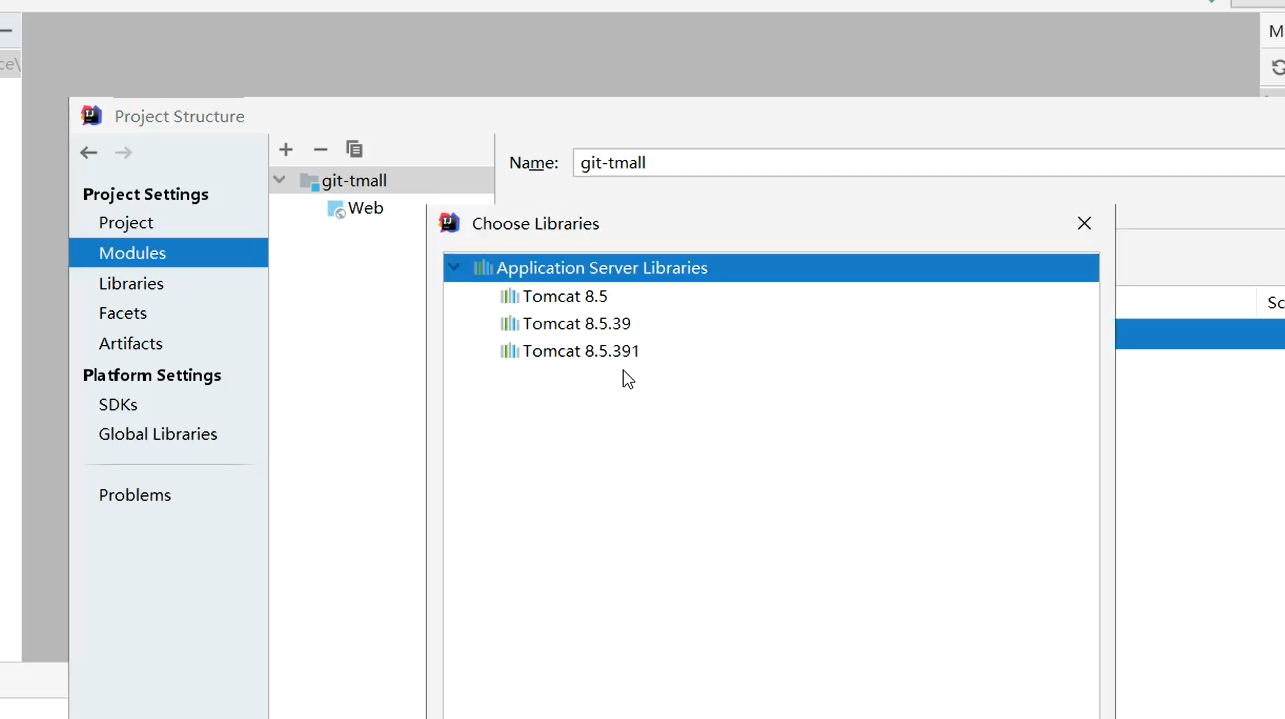Select Application Server Libraries row

point(771,268)
